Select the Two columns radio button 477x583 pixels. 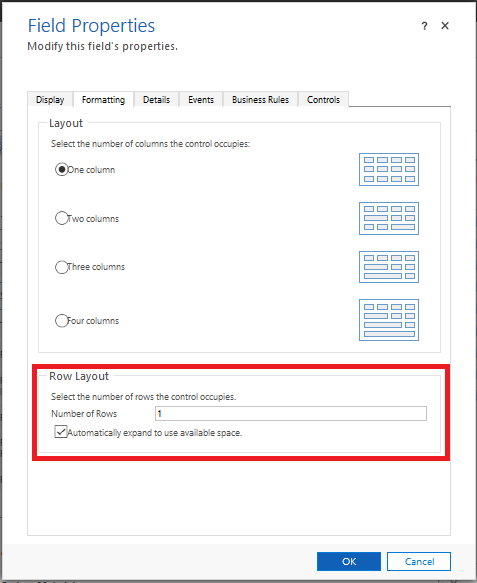click(x=61, y=218)
